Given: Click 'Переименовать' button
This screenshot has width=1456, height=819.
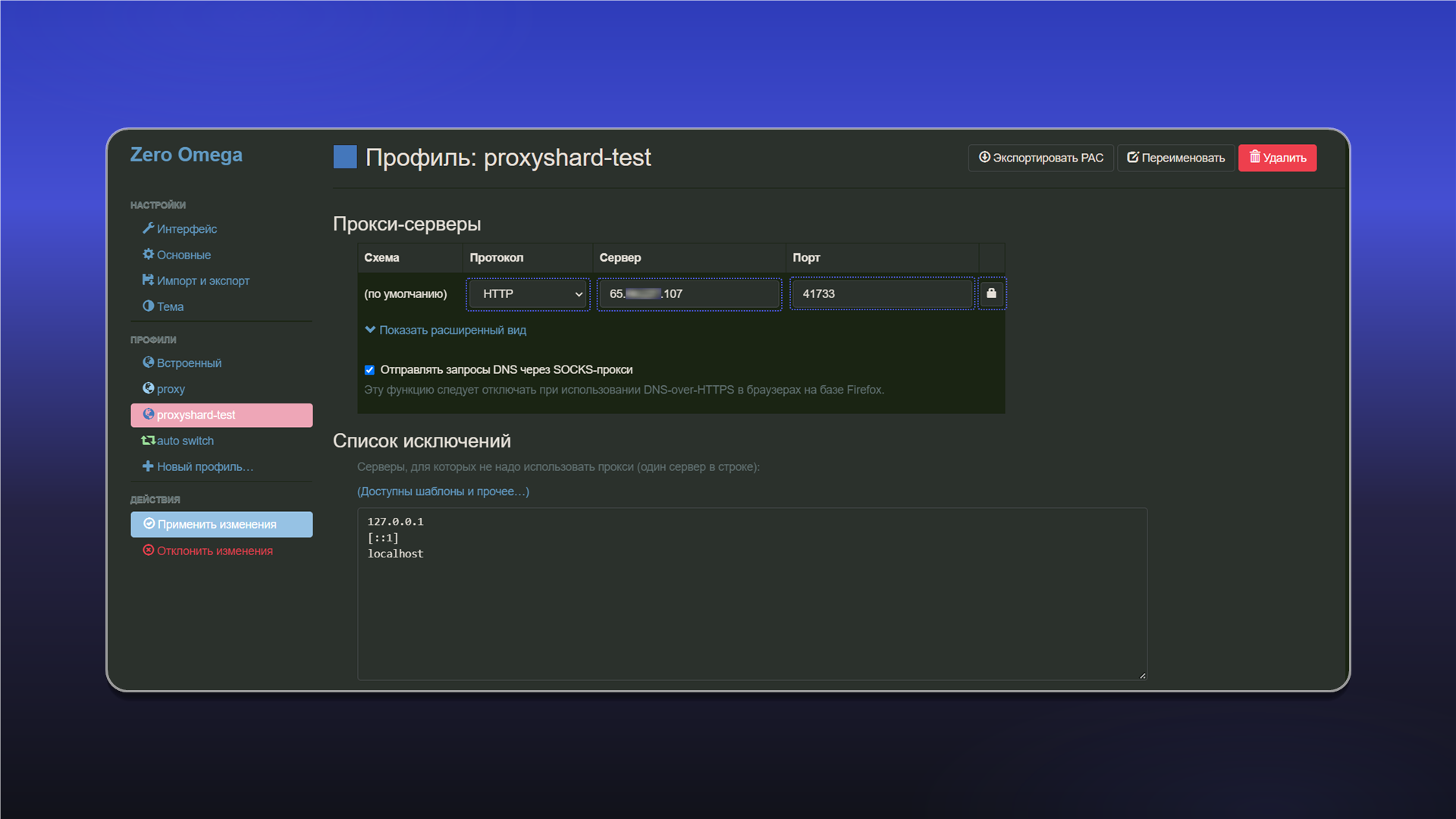Looking at the screenshot, I should (1175, 158).
